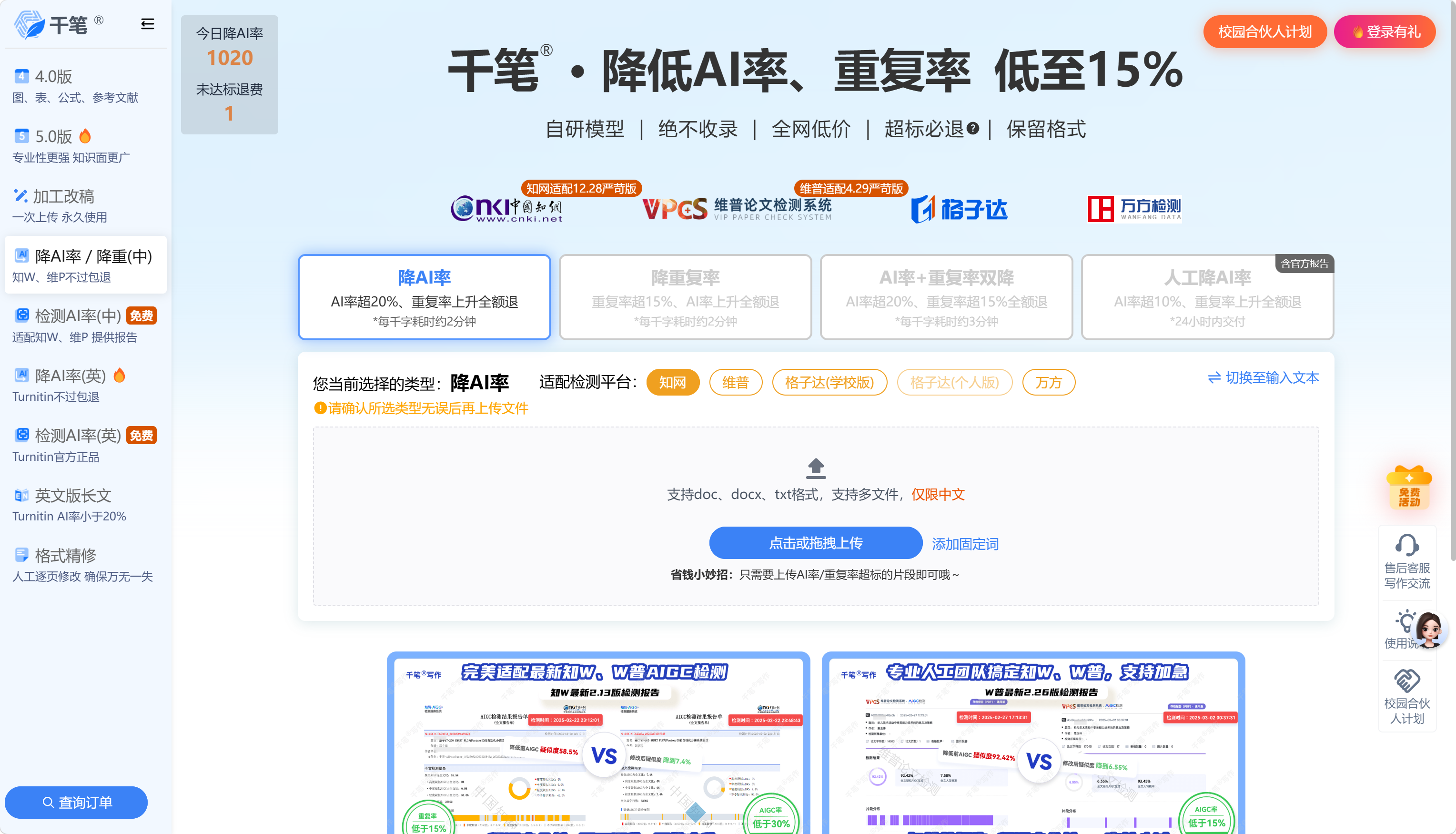
Task: Select the 人工降AI率 service tab
Action: click(x=1207, y=297)
